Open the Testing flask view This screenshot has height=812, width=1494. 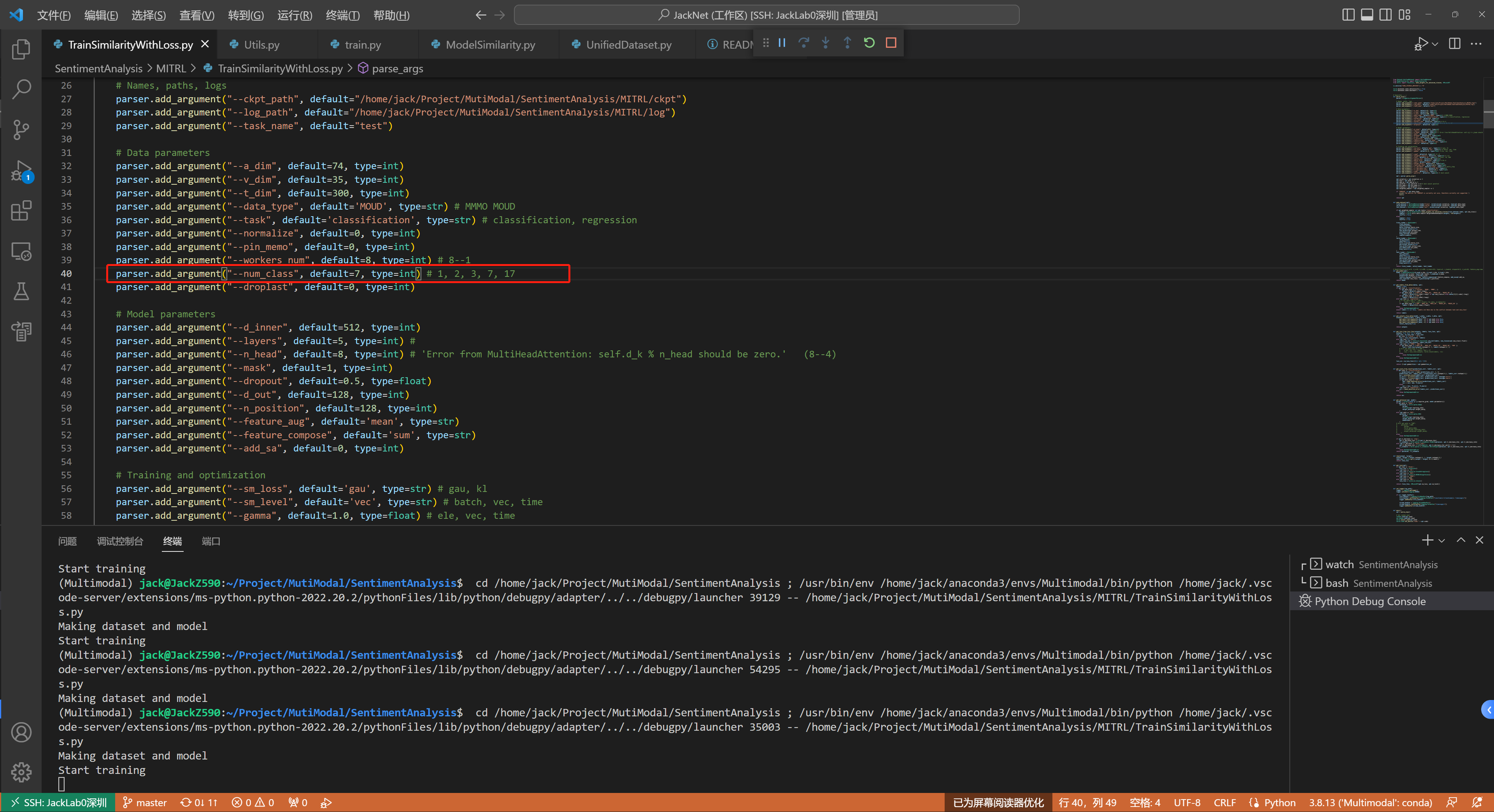coord(21,292)
